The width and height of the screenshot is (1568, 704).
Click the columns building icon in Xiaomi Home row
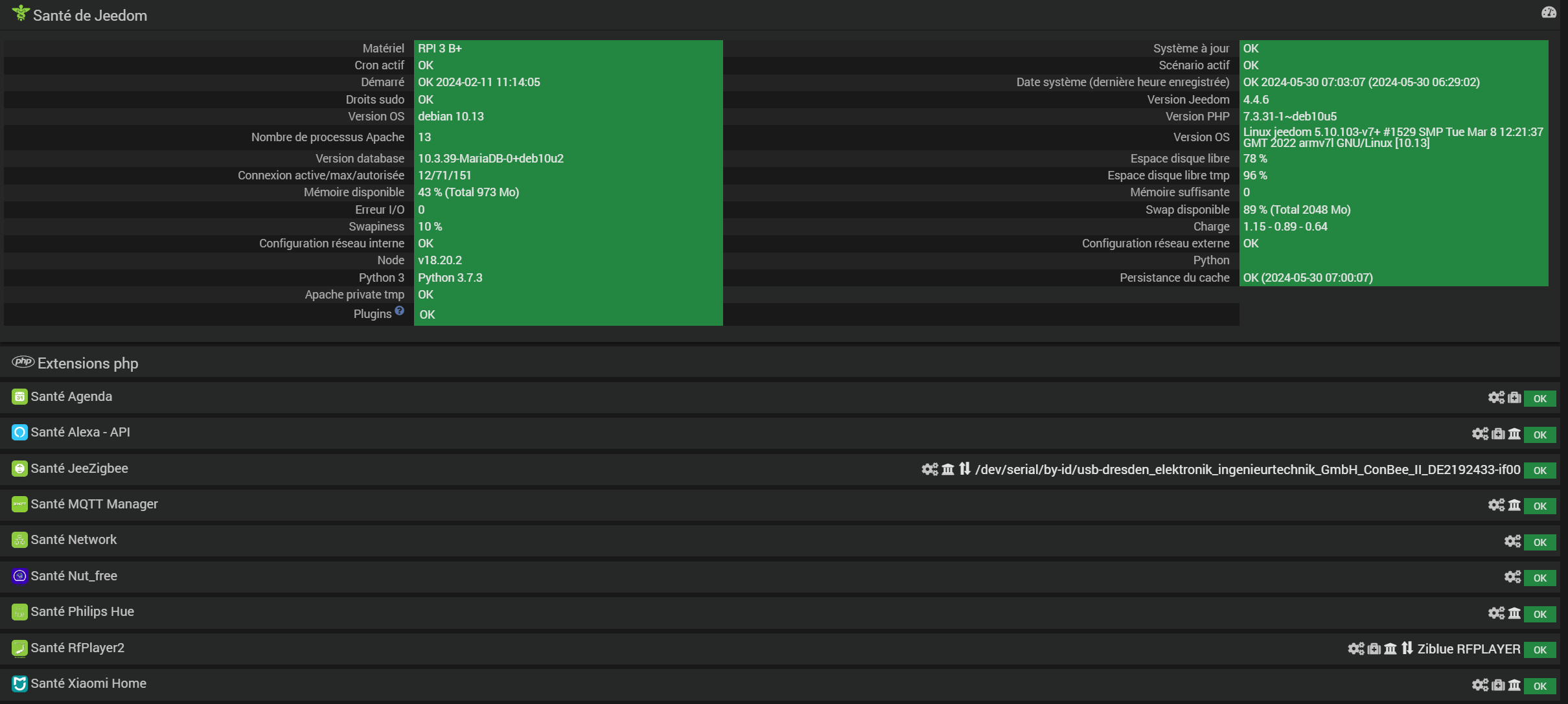pos(1514,685)
